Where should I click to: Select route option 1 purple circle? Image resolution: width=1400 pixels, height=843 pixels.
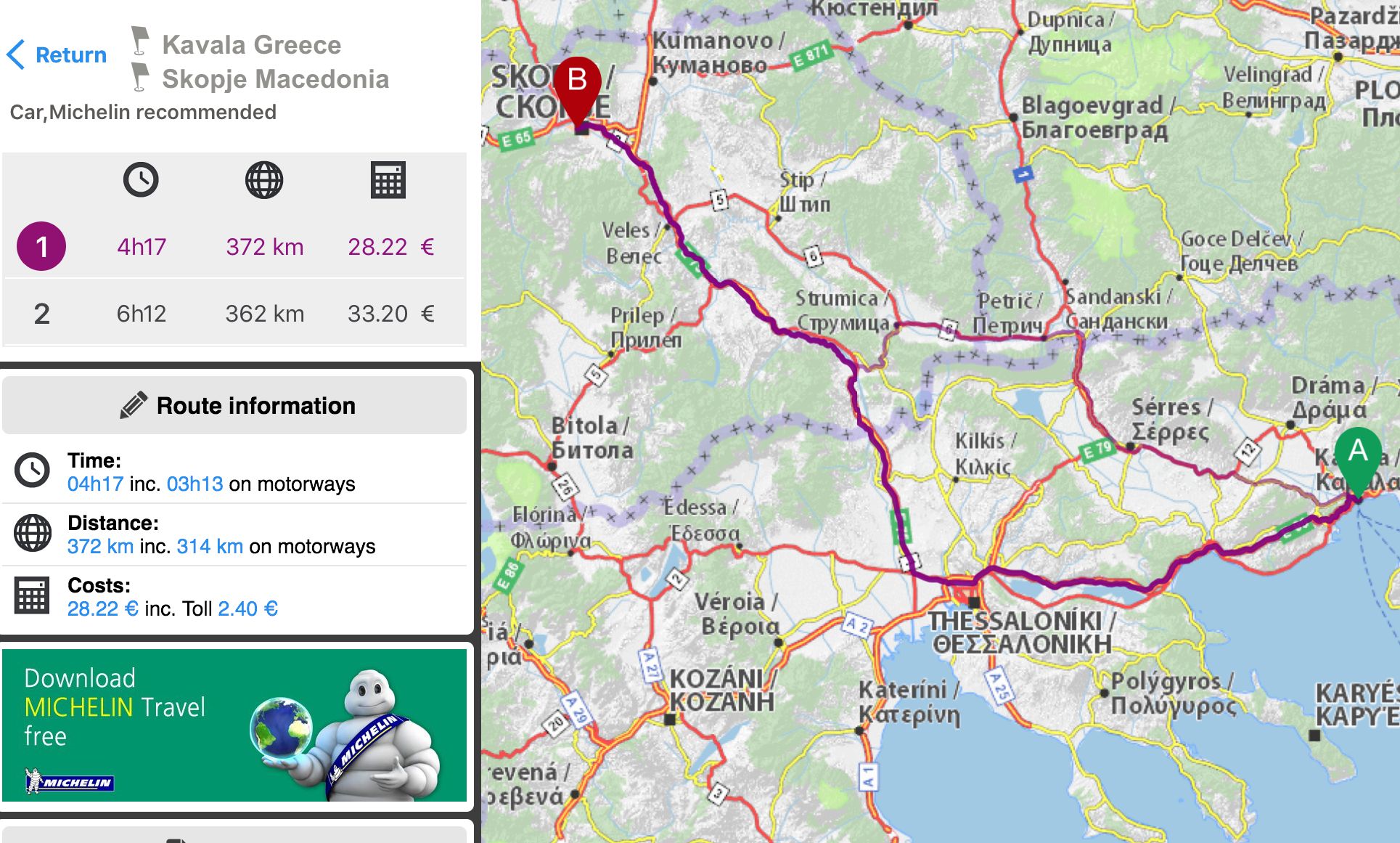pyautogui.click(x=41, y=246)
